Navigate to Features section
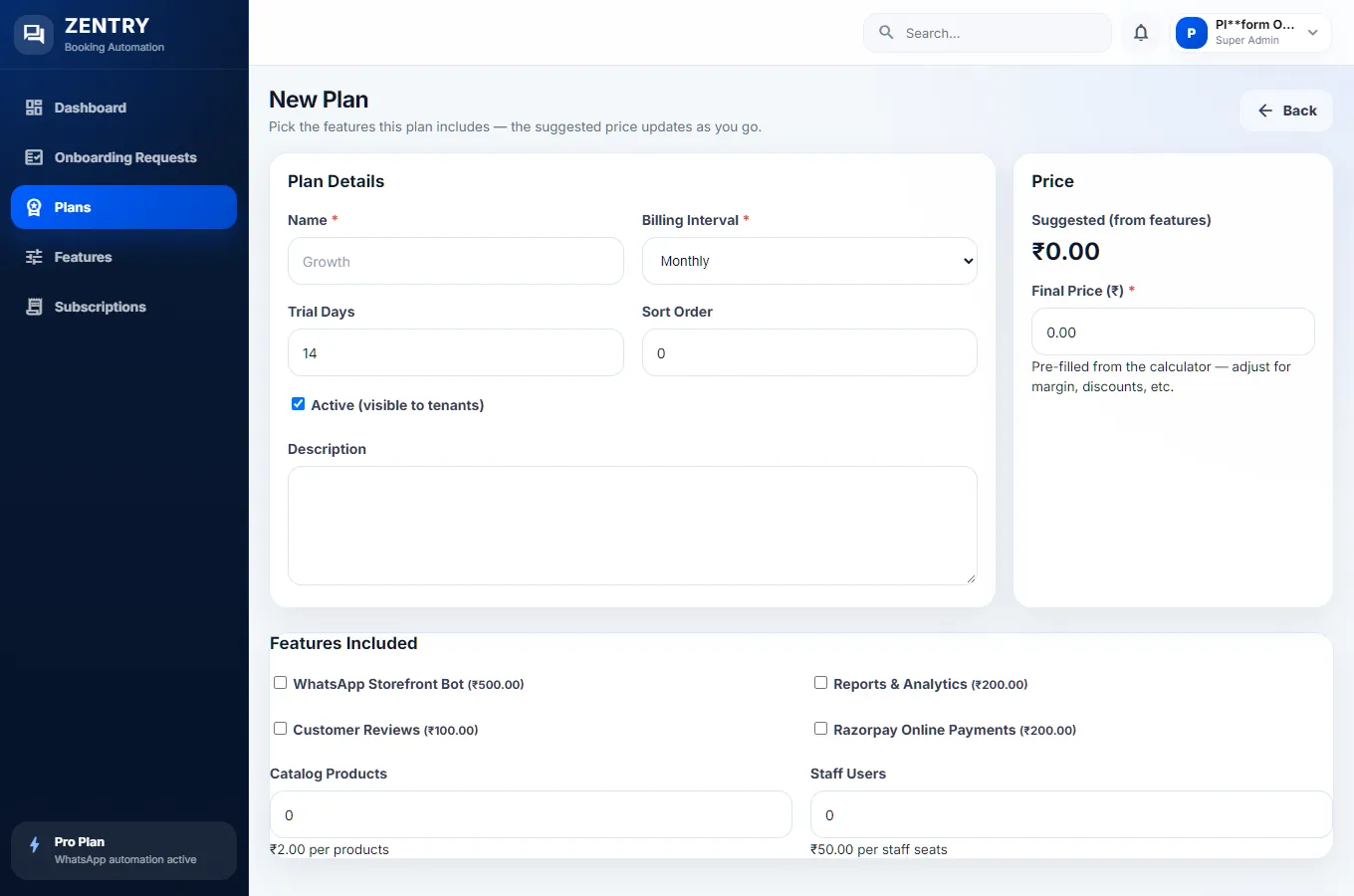This screenshot has width=1354, height=896. click(123, 257)
